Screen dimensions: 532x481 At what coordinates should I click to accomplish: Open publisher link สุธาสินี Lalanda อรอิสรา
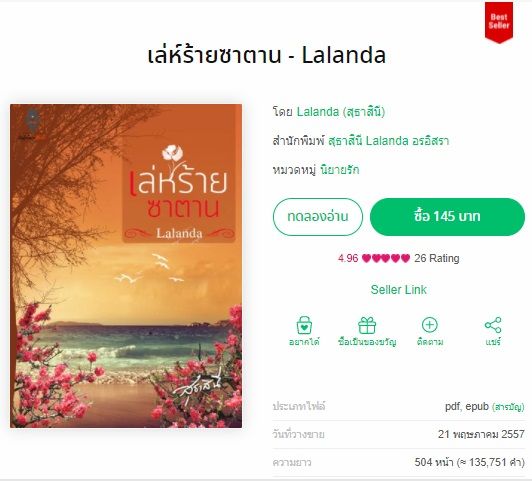tap(388, 141)
